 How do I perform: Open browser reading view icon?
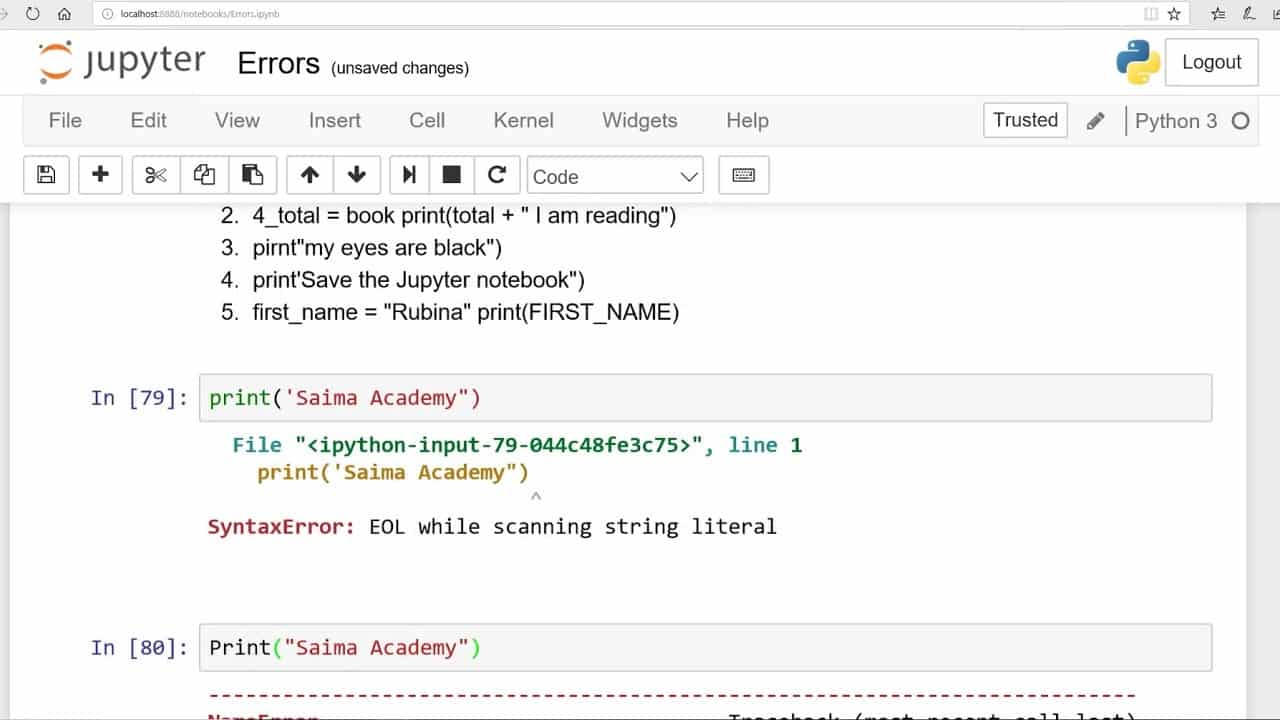pos(1150,14)
